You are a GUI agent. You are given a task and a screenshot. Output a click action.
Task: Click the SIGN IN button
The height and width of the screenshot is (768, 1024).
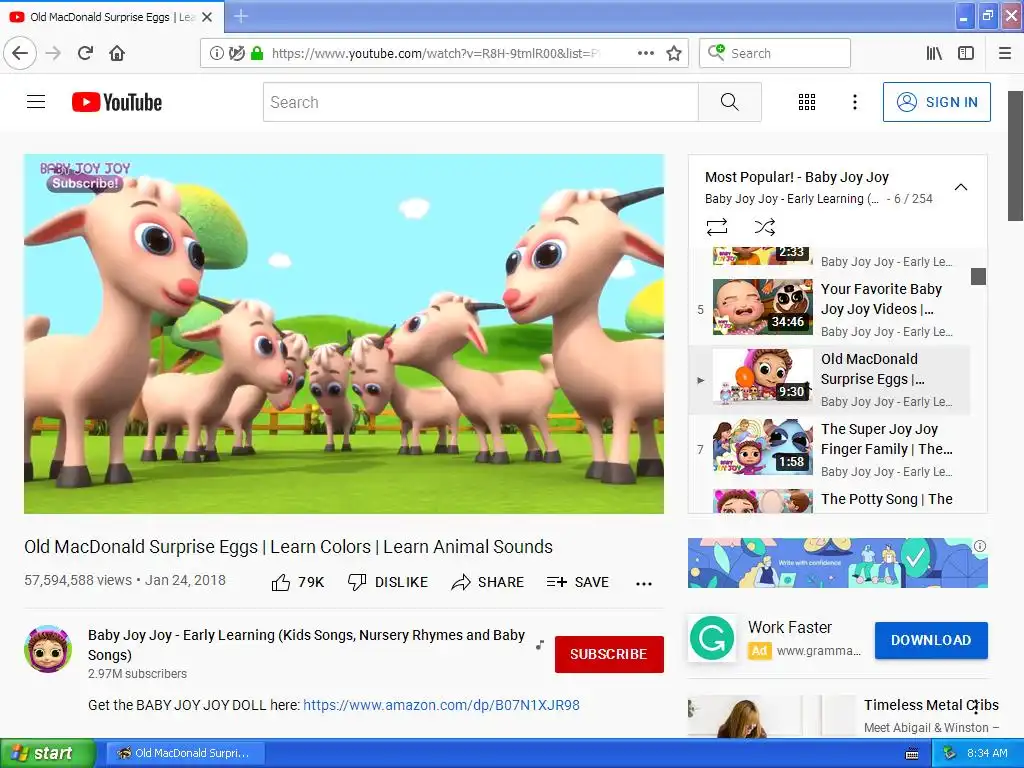(936, 102)
